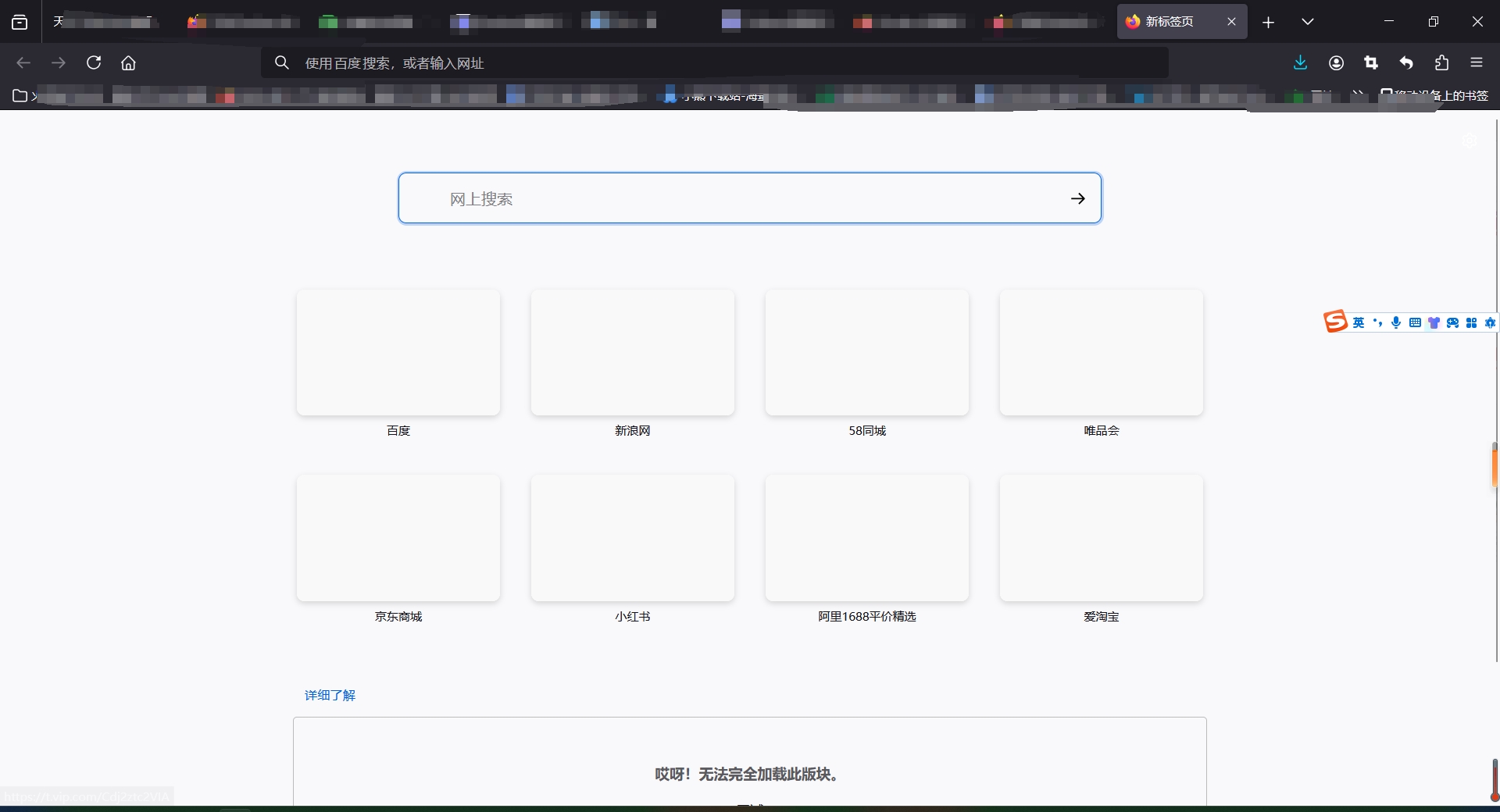This screenshot has width=1500, height=812.
Task: Open new tab page settings gear
Action: click(x=1470, y=141)
